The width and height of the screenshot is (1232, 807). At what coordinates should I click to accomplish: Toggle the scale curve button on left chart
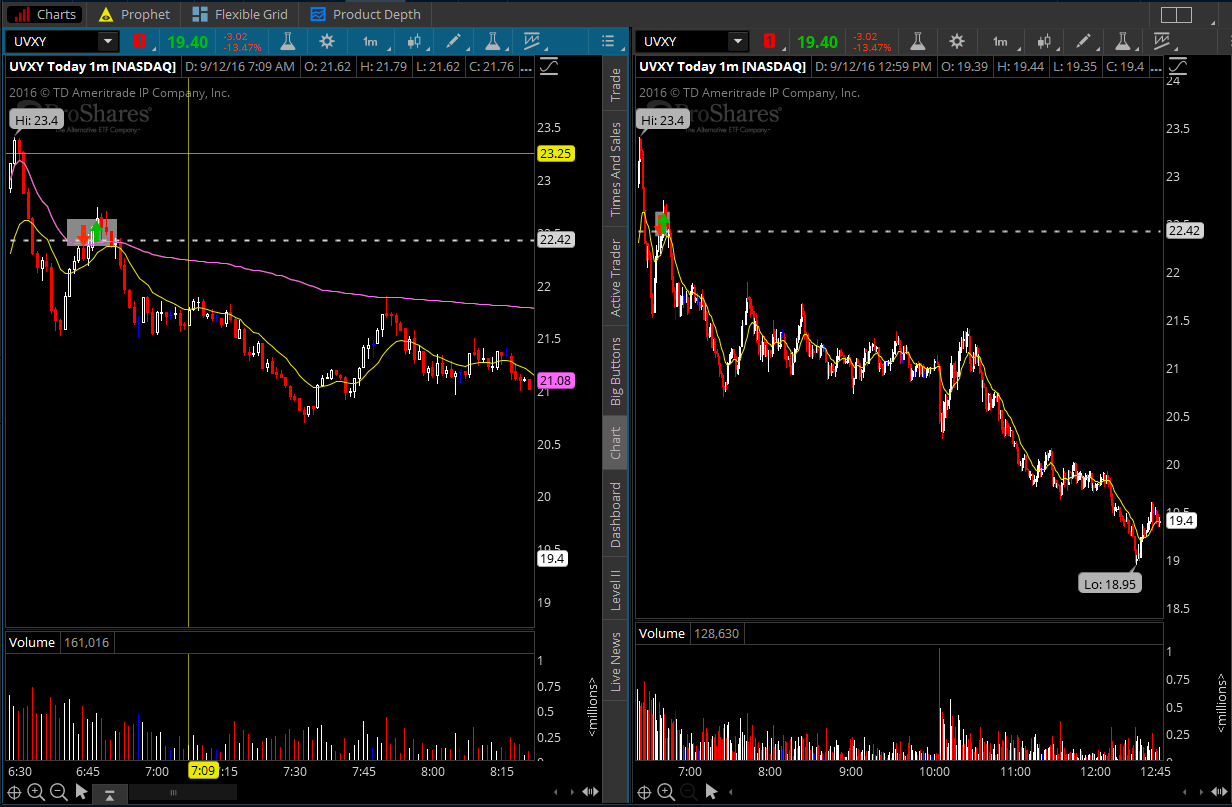pyautogui.click(x=549, y=66)
